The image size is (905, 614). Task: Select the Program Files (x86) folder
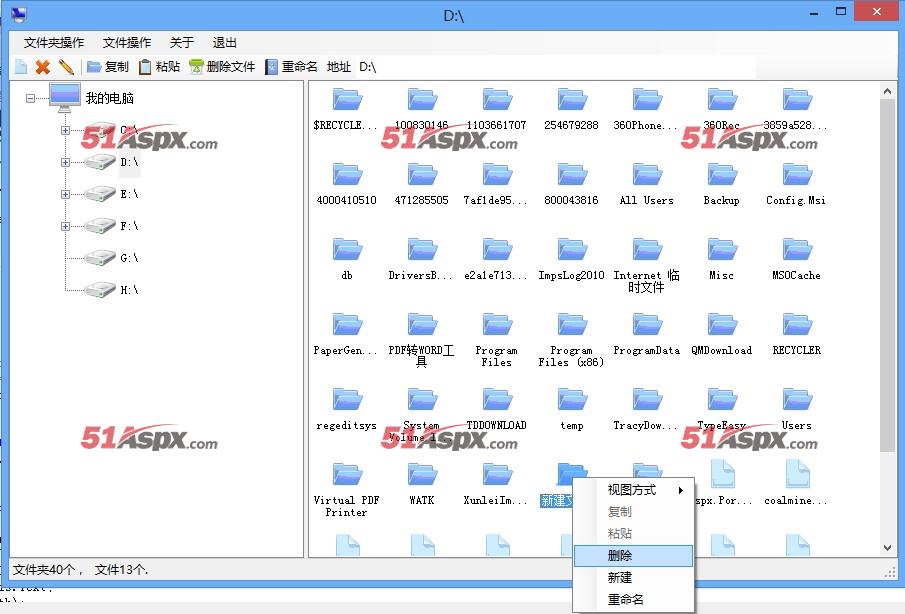(x=572, y=339)
